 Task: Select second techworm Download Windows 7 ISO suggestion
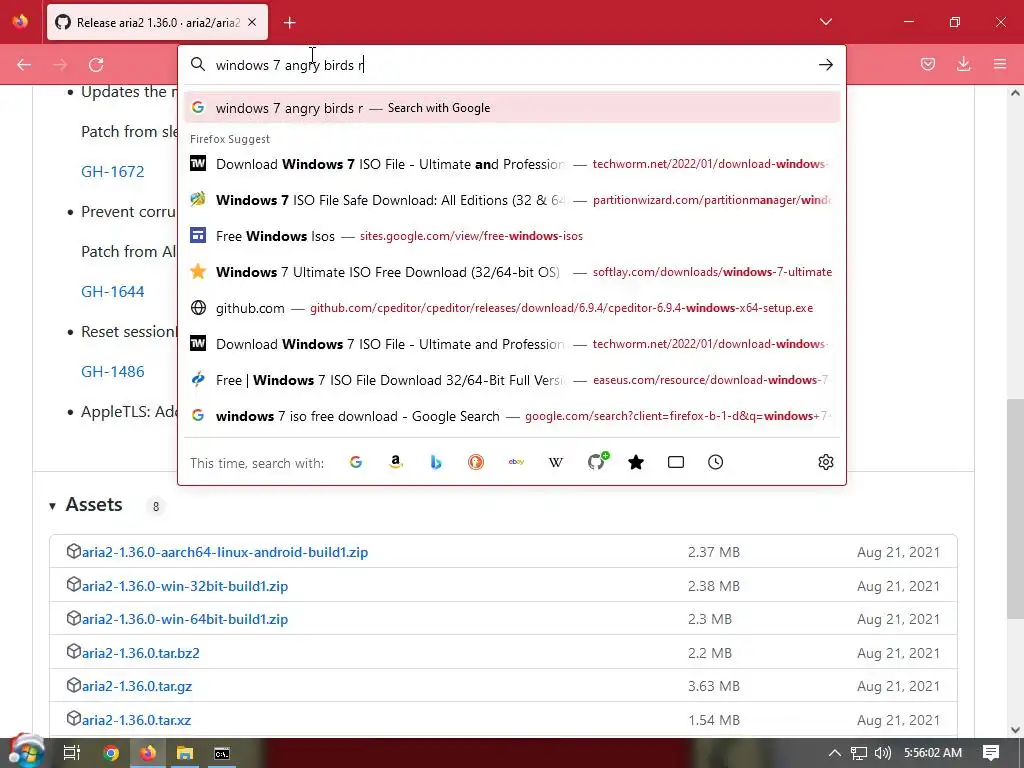click(x=512, y=344)
